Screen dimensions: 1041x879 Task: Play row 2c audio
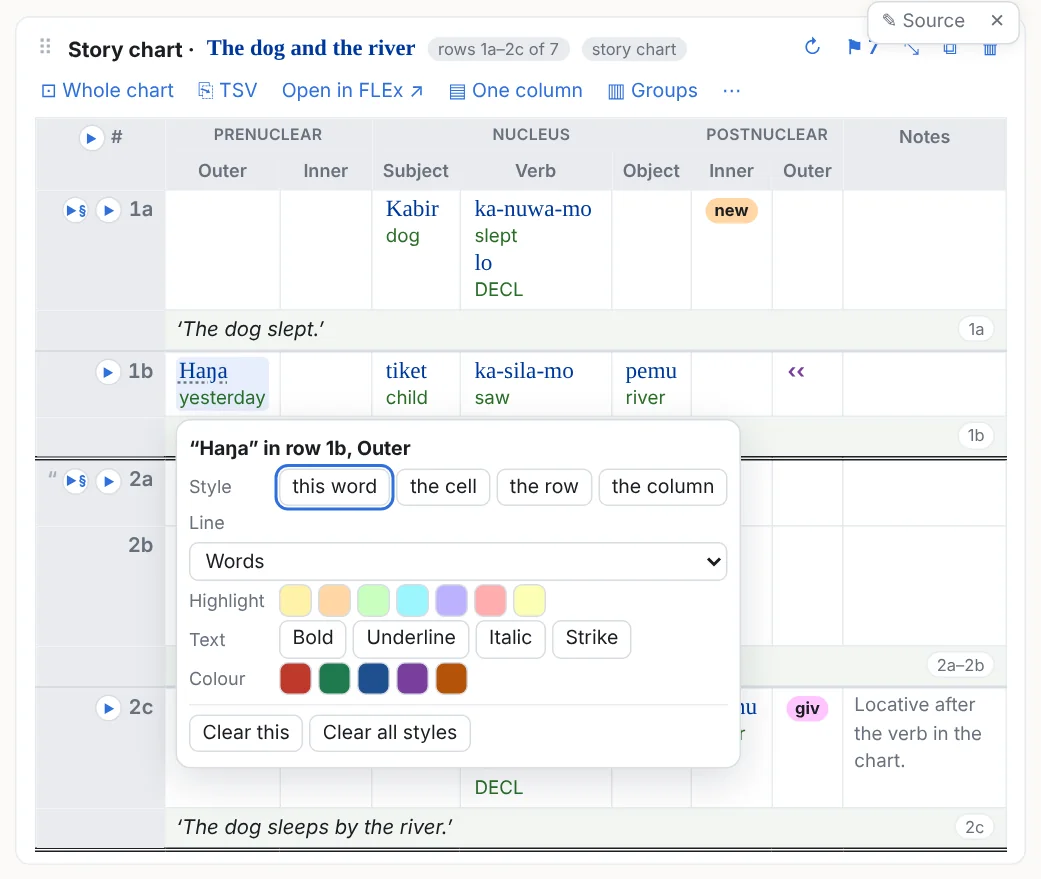click(108, 708)
